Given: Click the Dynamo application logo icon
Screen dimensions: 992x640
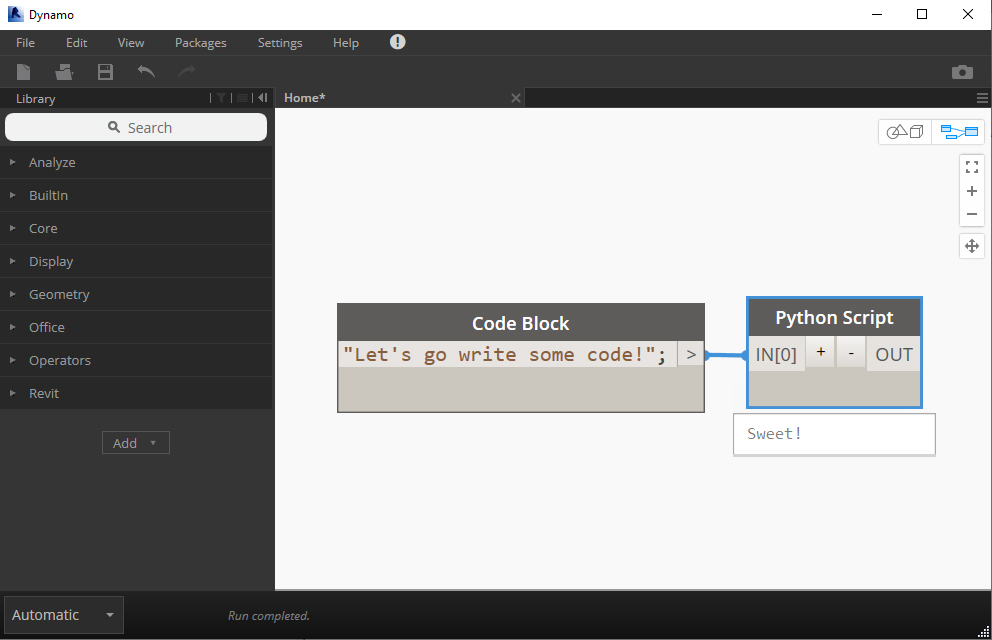Looking at the screenshot, I should (15, 14).
